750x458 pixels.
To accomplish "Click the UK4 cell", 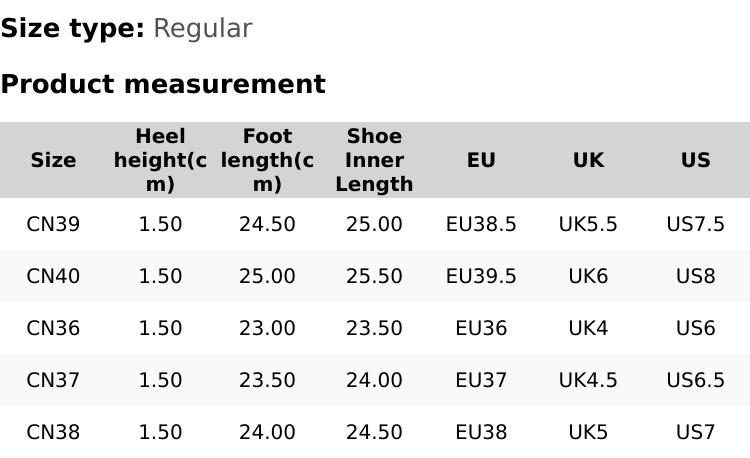I will click(x=588, y=328).
